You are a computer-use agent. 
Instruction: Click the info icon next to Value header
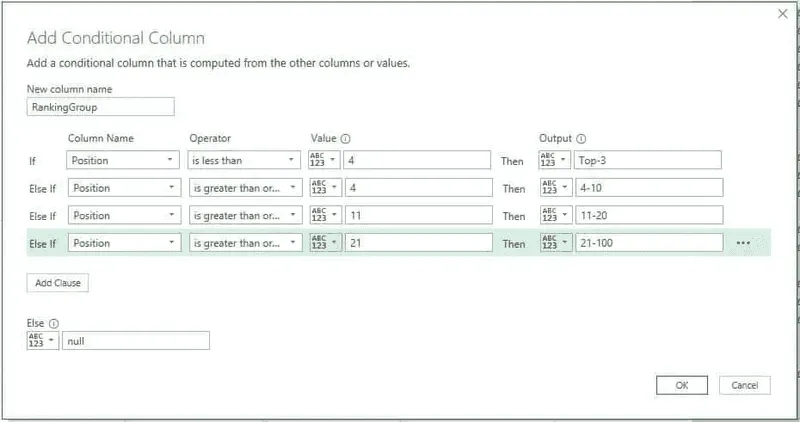(345, 138)
